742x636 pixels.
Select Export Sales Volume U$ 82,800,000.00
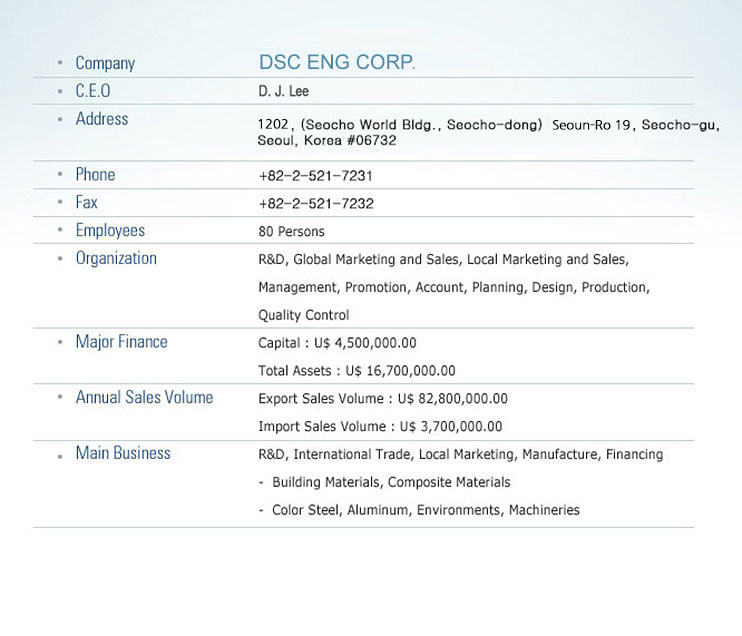[x=383, y=398]
